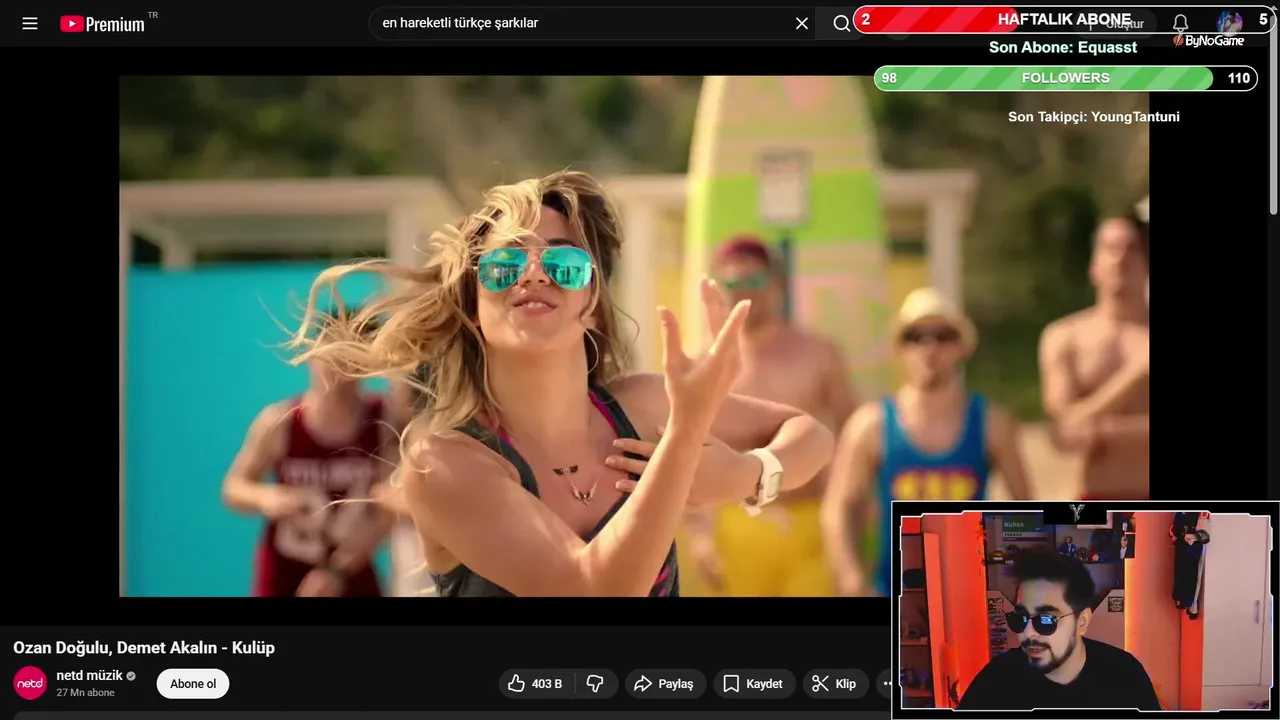Go to YouTube Premium home logo

(x=103, y=23)
